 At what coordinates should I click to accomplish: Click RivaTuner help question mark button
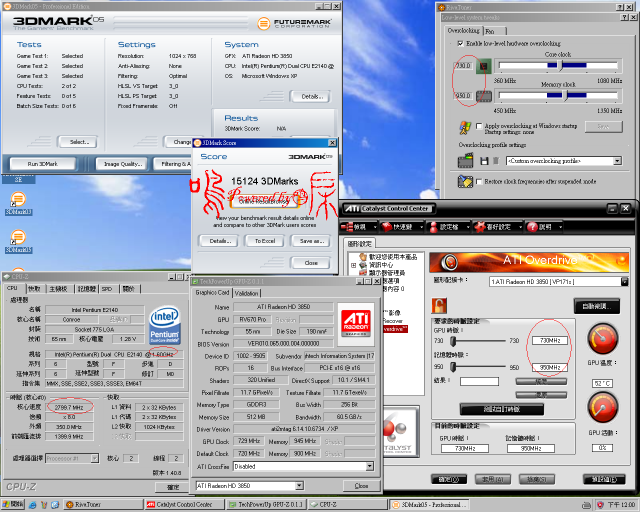click(620, 7)
